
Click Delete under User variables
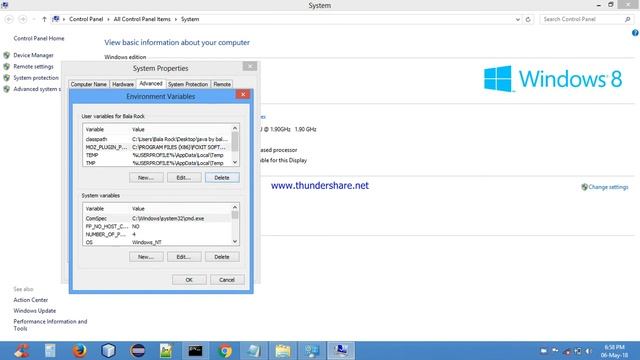tap(222, 178)
